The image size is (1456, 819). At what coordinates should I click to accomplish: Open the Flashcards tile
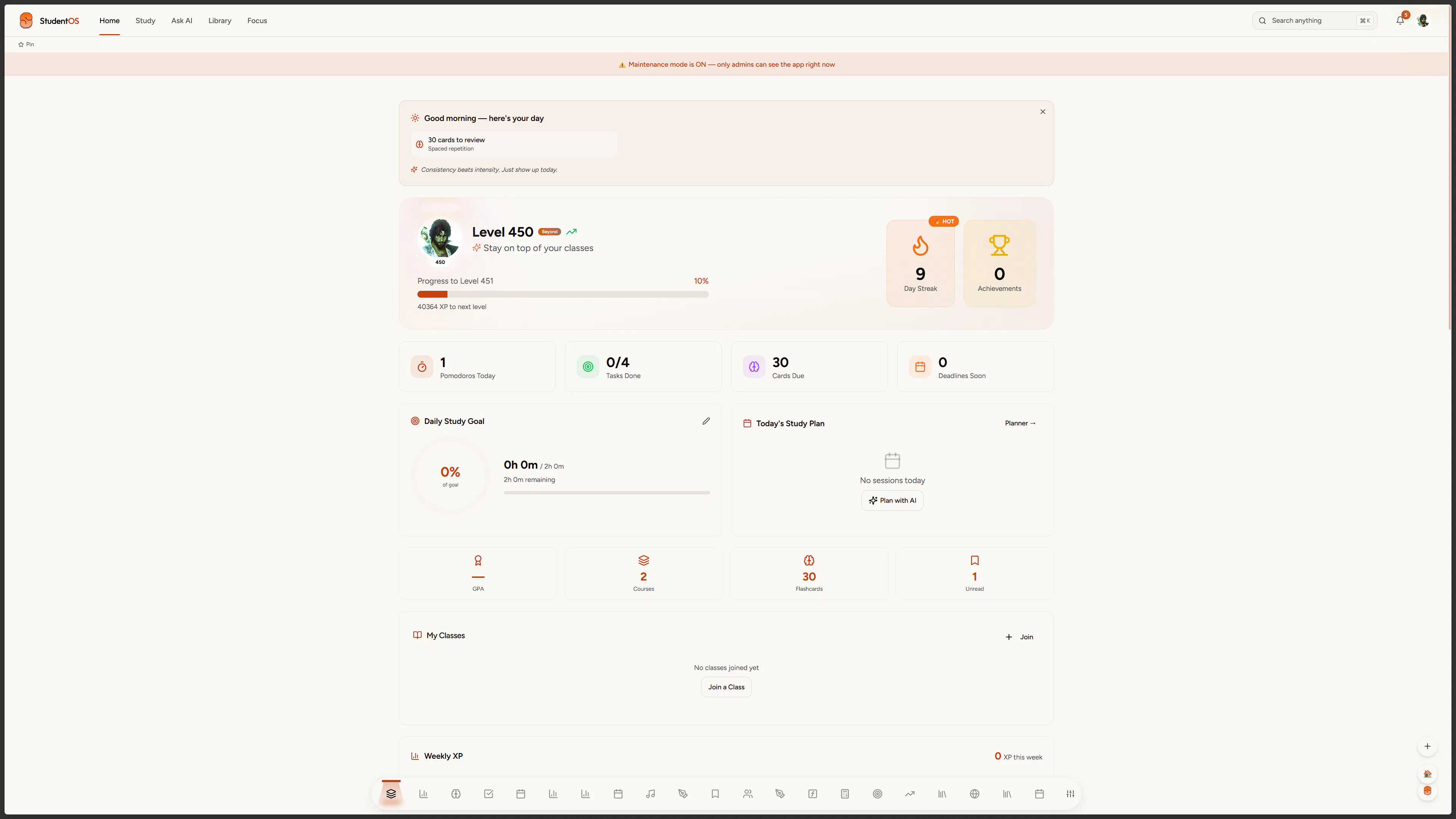tap(810, 574)
